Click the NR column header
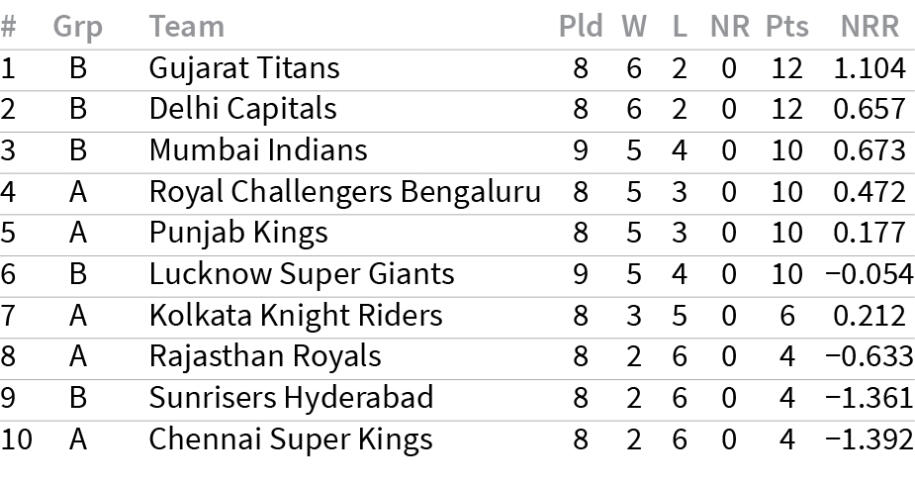 (x=729, y=26)
